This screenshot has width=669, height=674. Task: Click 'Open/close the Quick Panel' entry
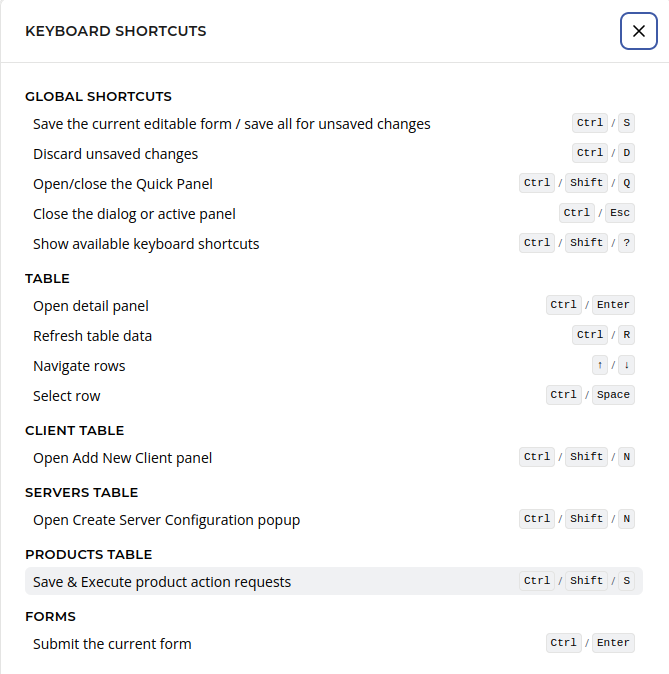tap(334, 184)
